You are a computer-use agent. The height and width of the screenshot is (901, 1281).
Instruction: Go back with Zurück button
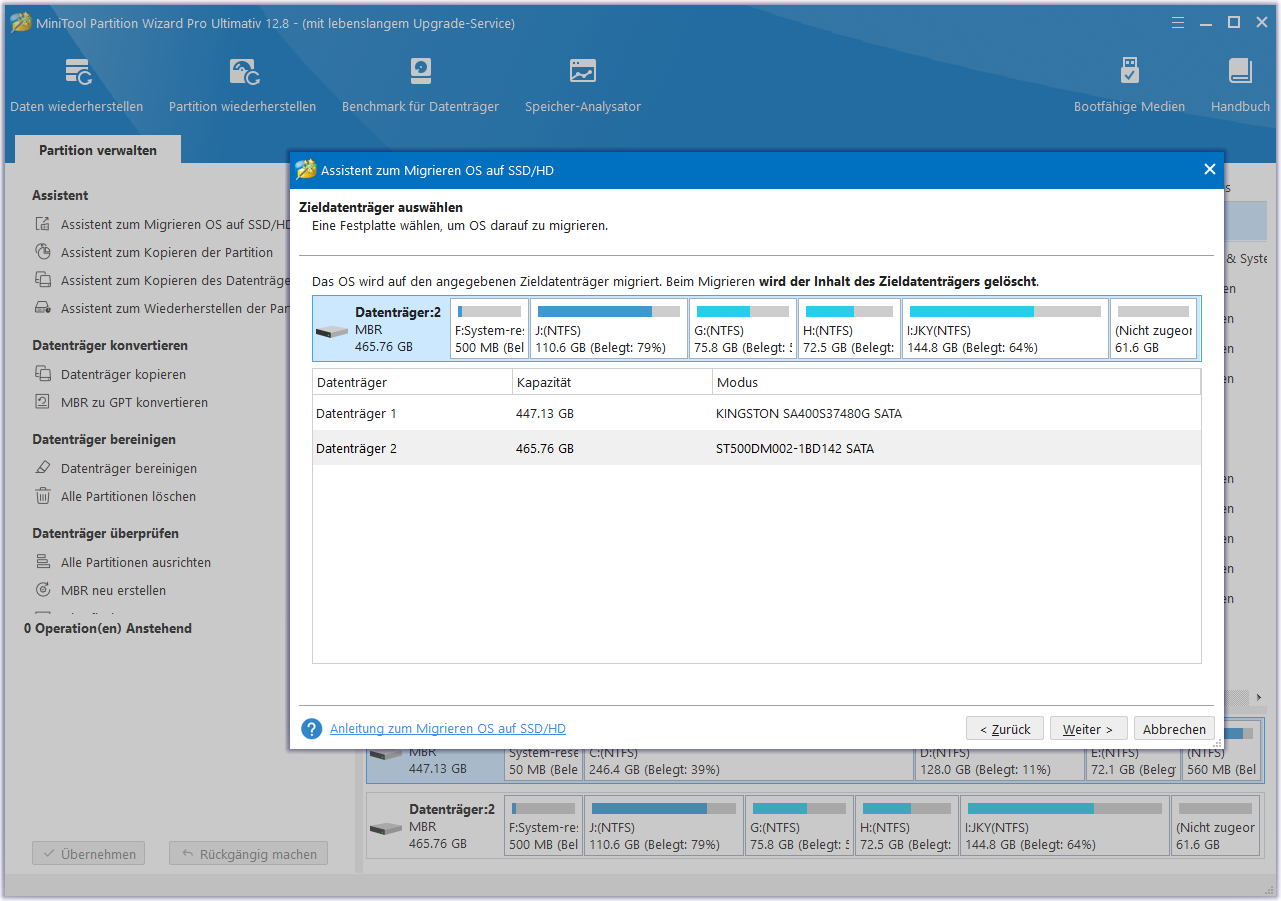tap(1005, 729)
